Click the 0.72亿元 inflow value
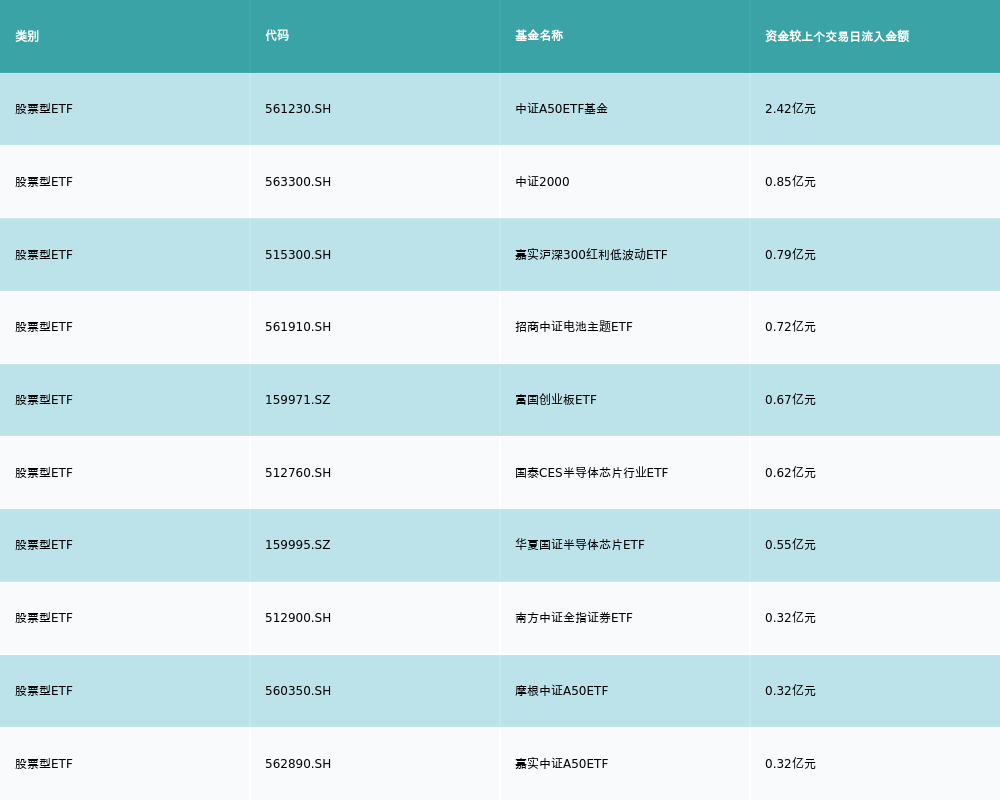Screen dimensions: 1000x800 (790, 327)
